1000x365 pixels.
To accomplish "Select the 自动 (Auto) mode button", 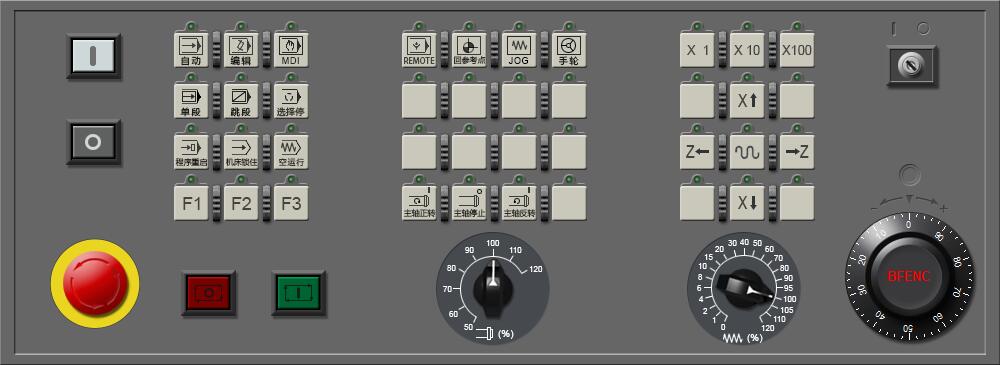I will [x=191, y=49].
